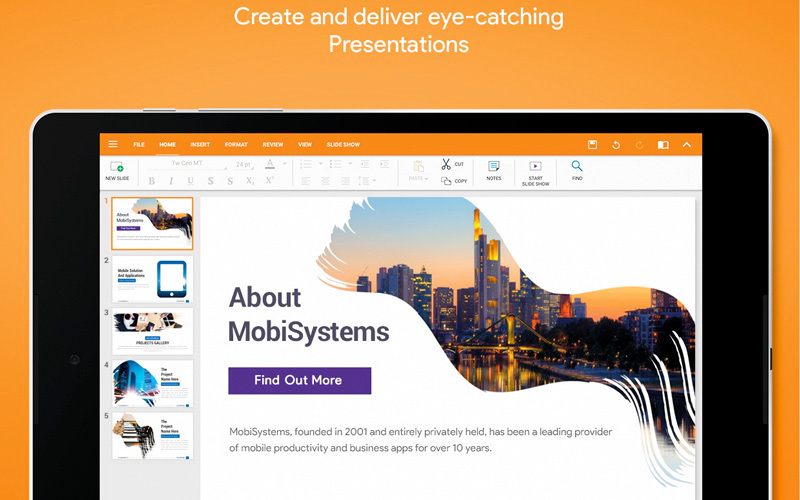Viewport: 800px width, 500px height.
Task: Click the Undo arrow
Action: point(616,145)
